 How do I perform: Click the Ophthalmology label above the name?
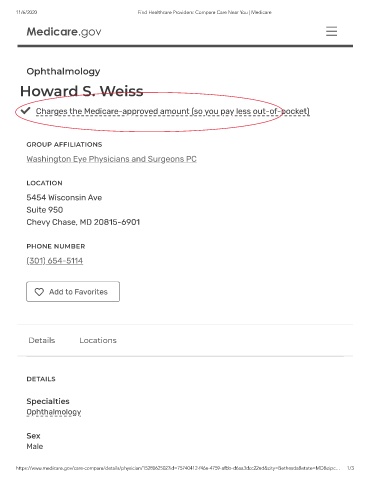point(63,71)
